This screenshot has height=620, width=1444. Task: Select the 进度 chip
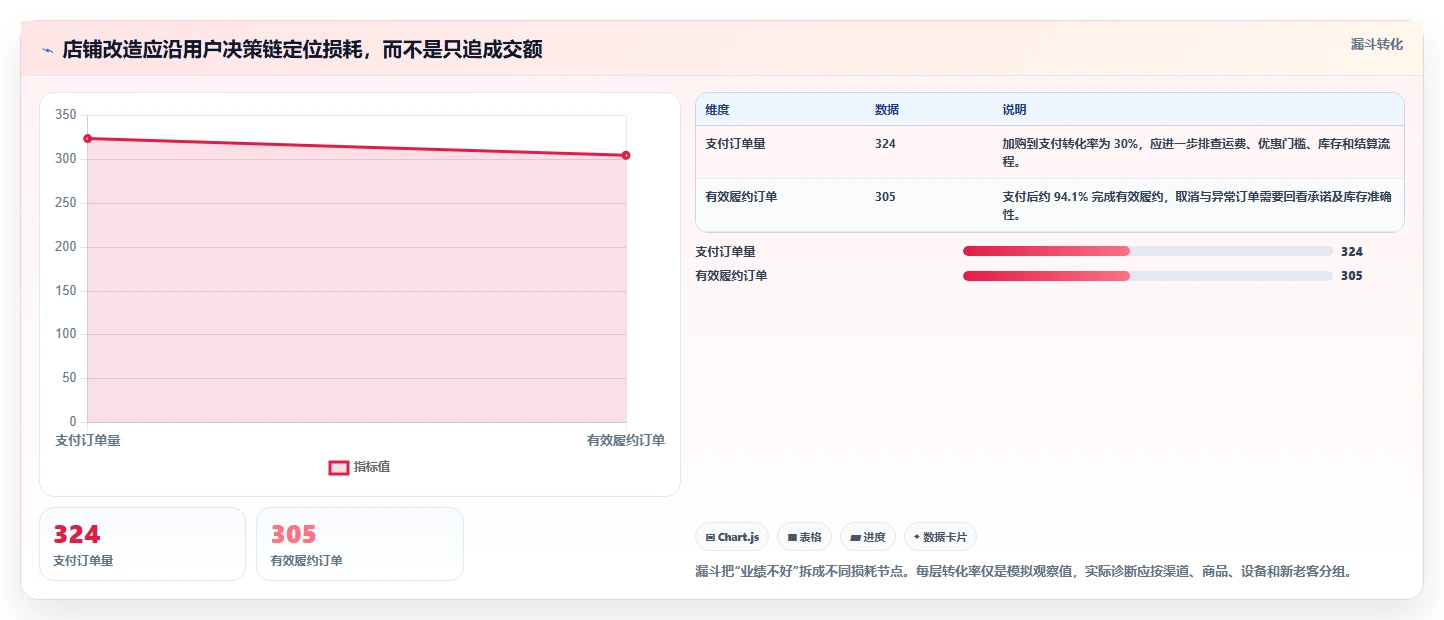pyautogui.click(x=868, y=537)
